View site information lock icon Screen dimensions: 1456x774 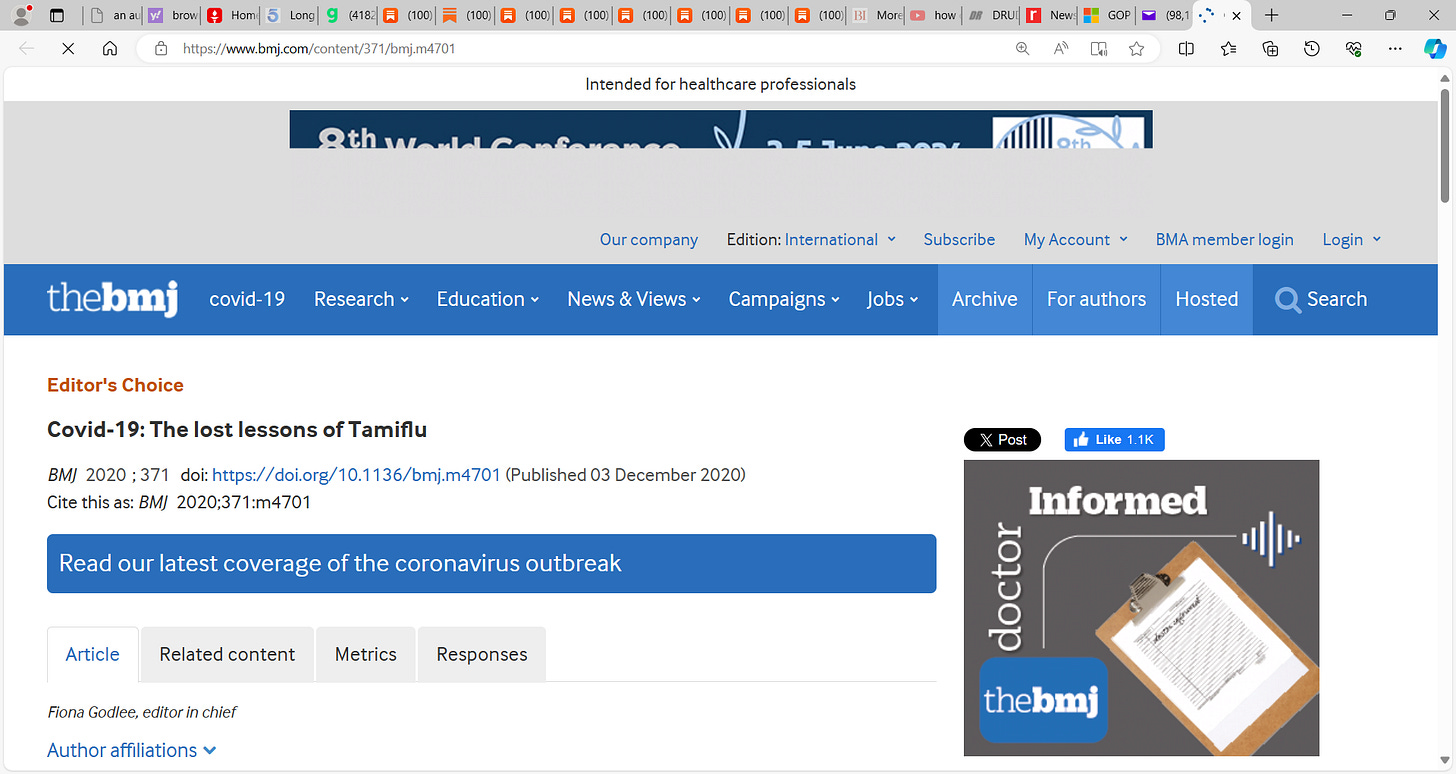pos(160,48)
